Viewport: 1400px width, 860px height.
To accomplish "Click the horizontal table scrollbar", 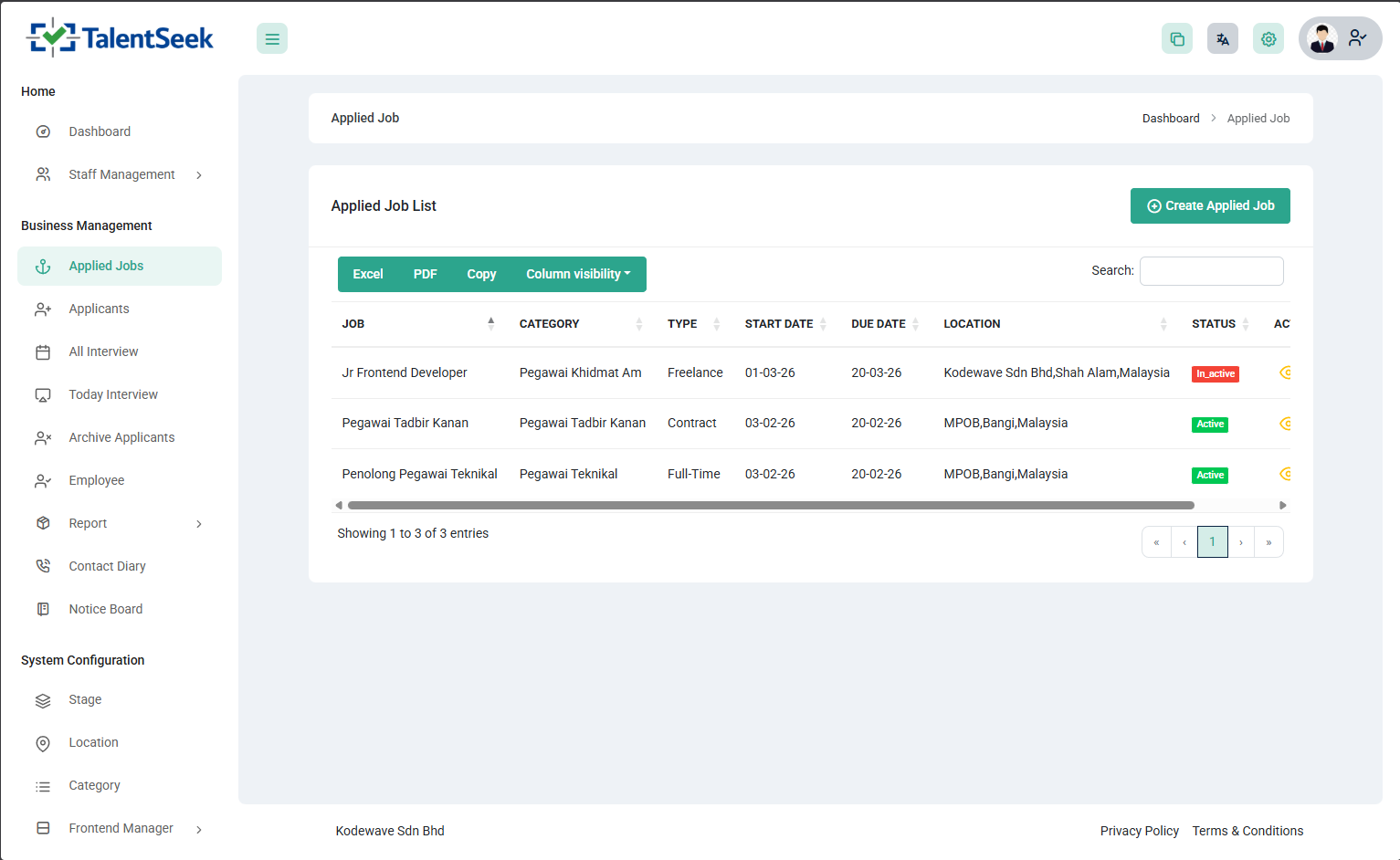I will (x=770, y=505).
